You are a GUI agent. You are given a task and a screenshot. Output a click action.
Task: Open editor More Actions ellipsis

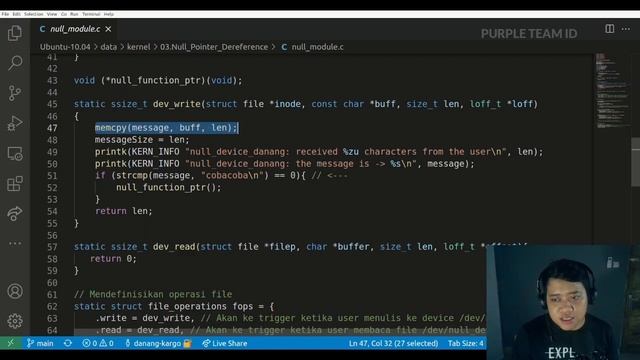pos(626,29)
